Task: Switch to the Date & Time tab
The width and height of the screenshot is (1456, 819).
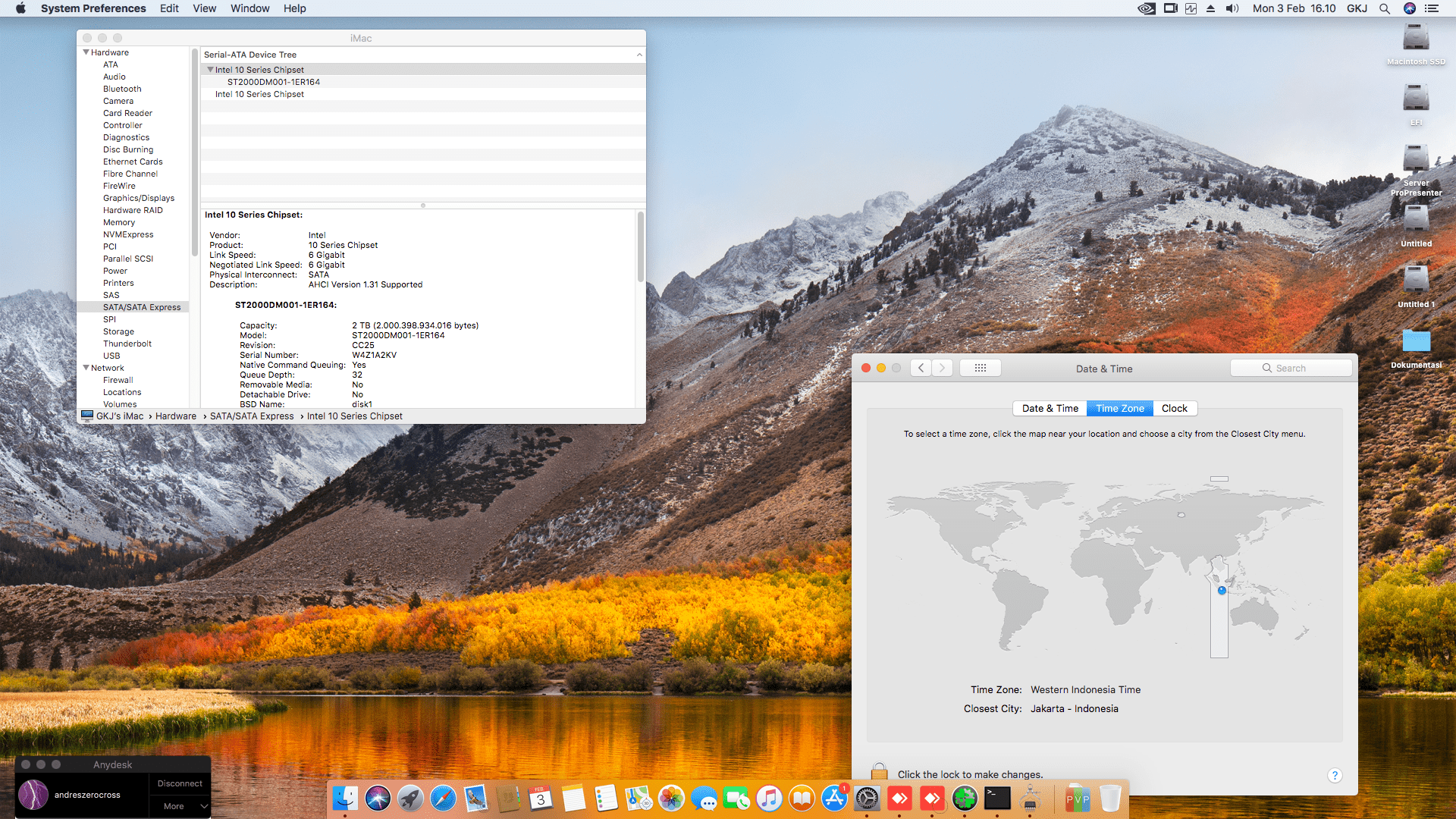Action: click(x=1050, y=408)
